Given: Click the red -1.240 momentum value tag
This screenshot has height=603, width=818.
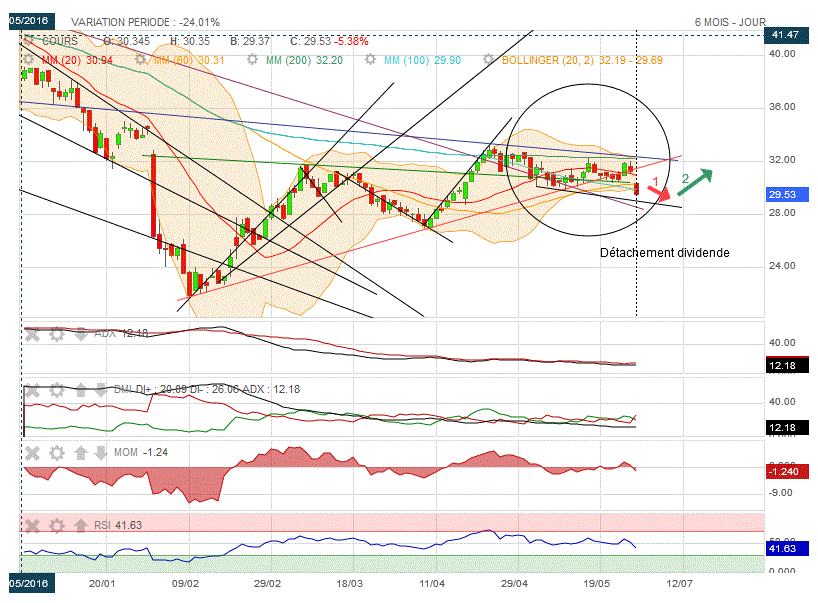Looking at the screenshot, I should 788,472.
